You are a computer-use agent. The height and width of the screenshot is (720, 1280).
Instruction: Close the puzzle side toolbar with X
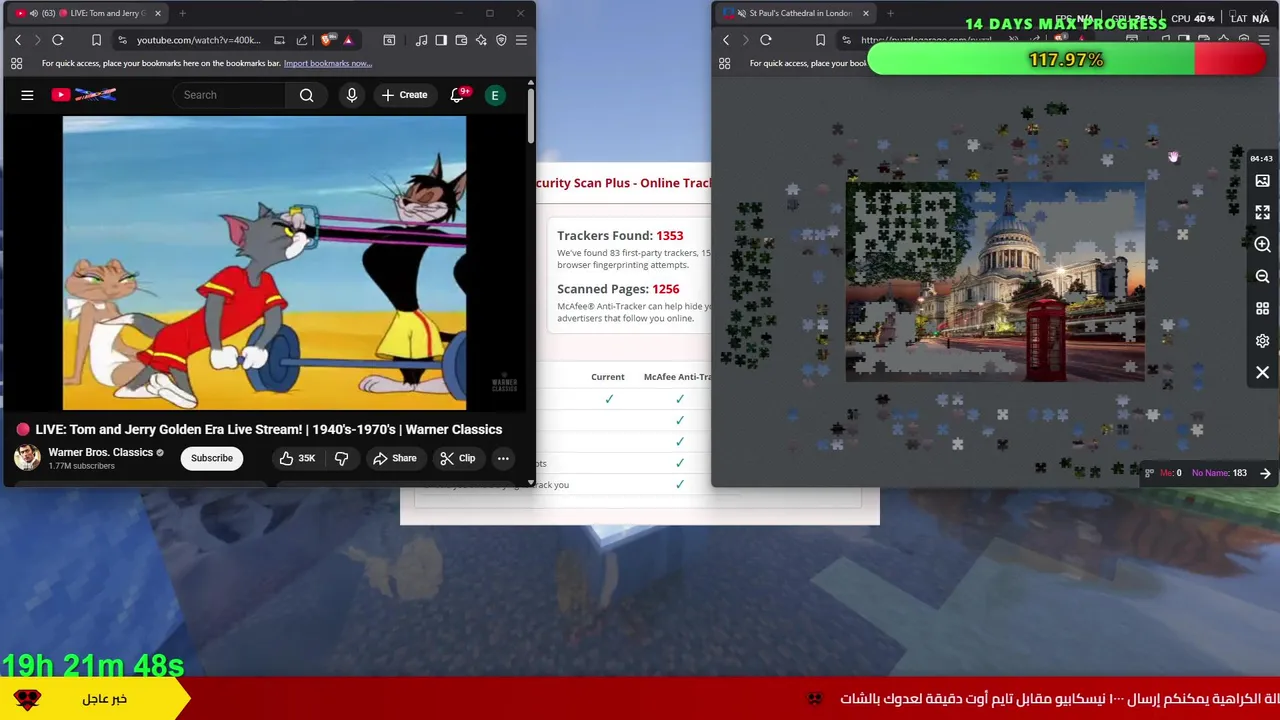click(1262, 373)
